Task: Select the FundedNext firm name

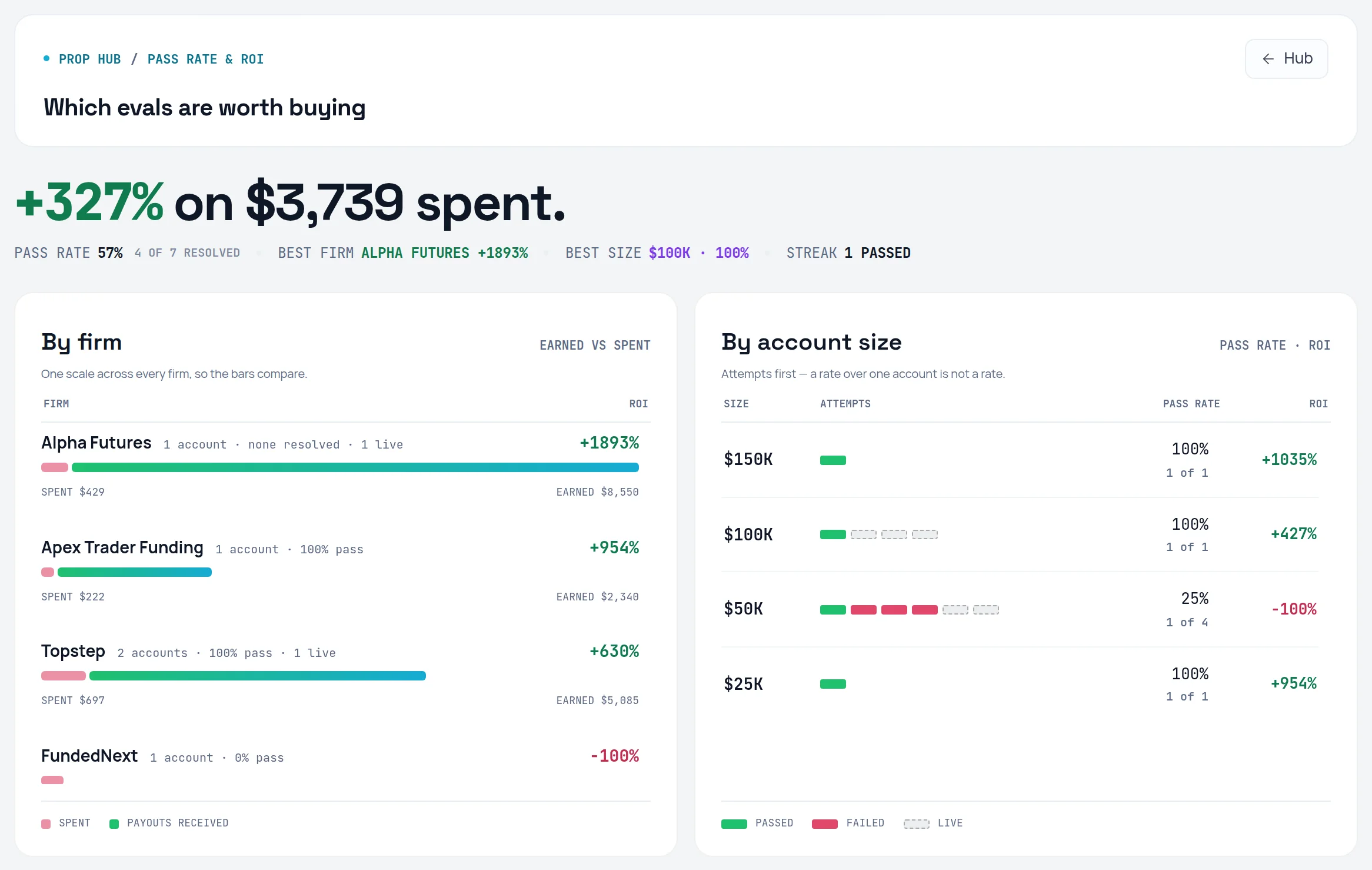Action: [89, 756]
